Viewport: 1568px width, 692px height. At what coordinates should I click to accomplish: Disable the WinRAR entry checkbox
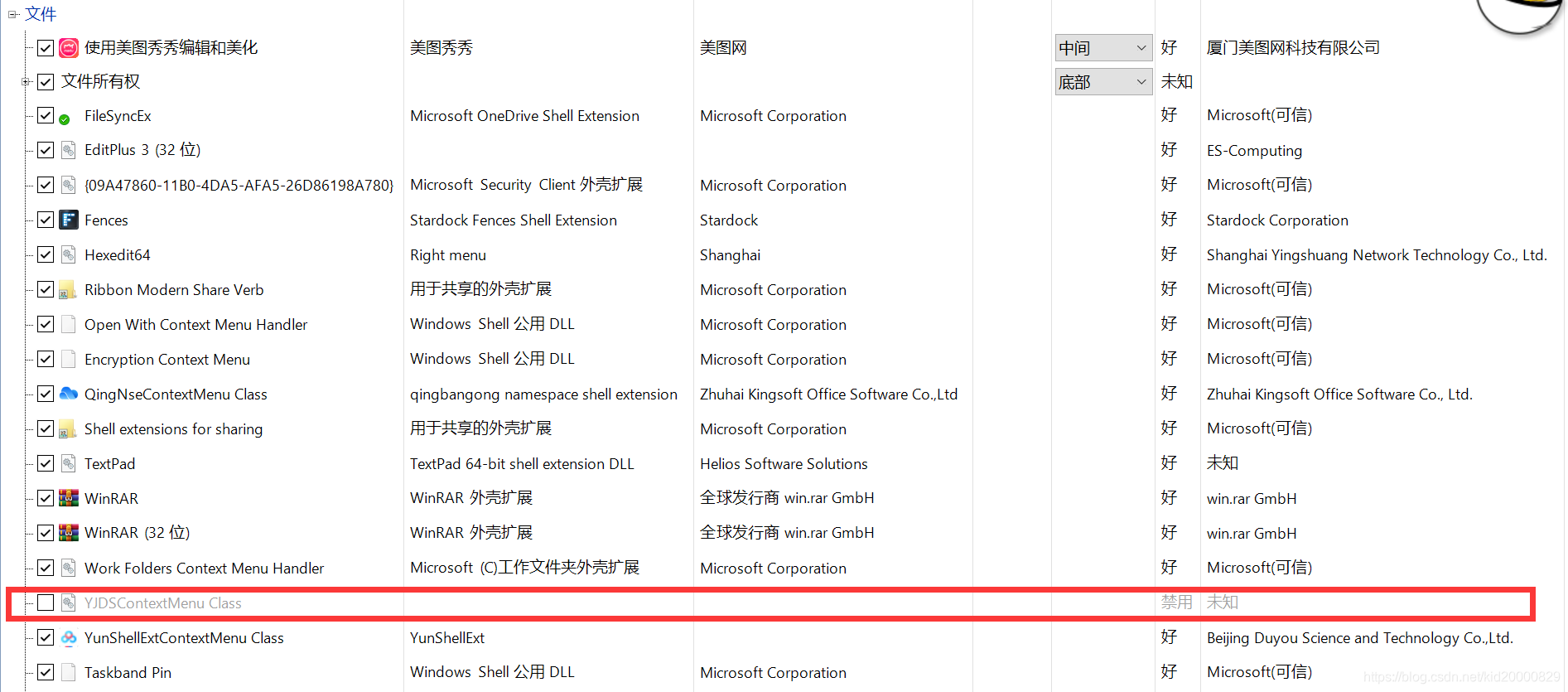pos(46,498)
